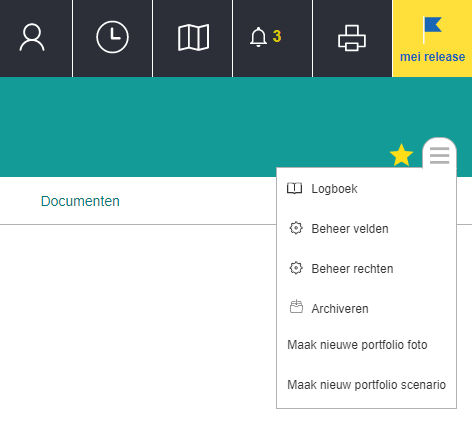Choose Beheer velden menu entry
Screen dimensions: 472x427
coord(350,229)
